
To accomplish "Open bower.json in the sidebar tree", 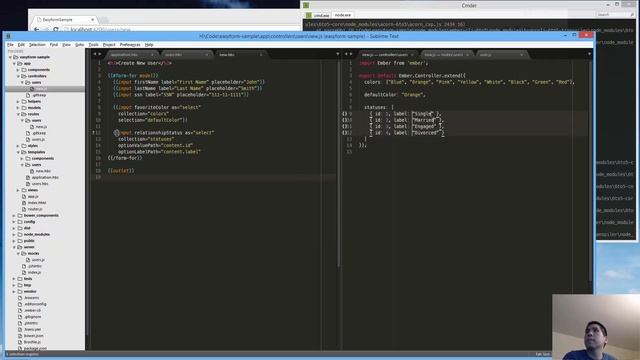I will pos(33,336).
